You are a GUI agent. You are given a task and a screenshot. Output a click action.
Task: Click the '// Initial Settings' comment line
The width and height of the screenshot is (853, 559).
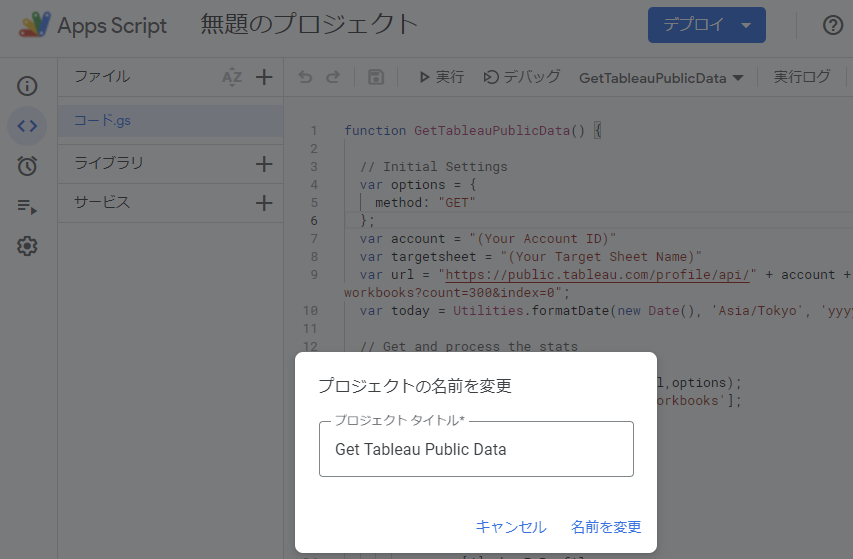[x=434, y=166]
